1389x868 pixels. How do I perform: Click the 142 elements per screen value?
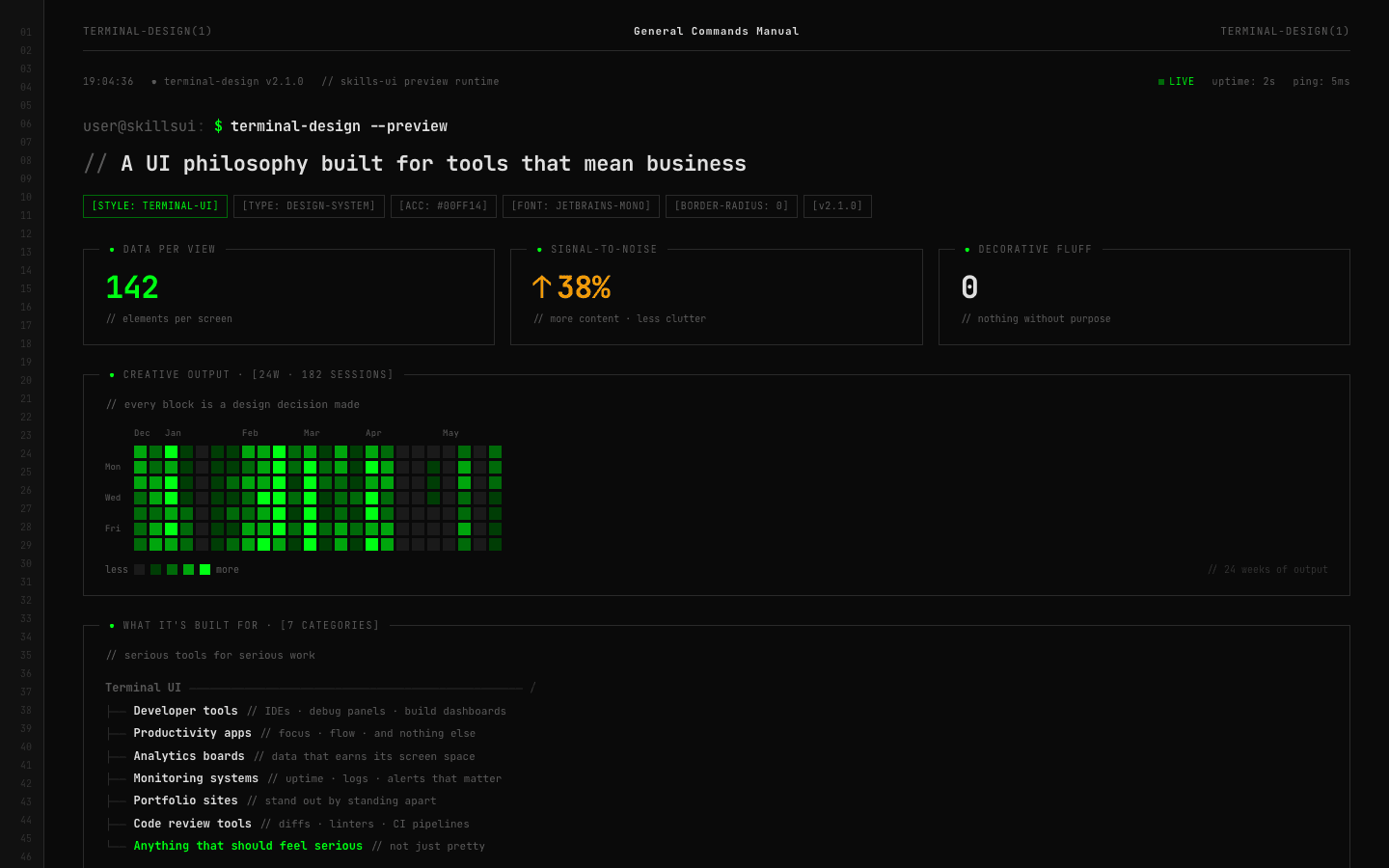132,287
